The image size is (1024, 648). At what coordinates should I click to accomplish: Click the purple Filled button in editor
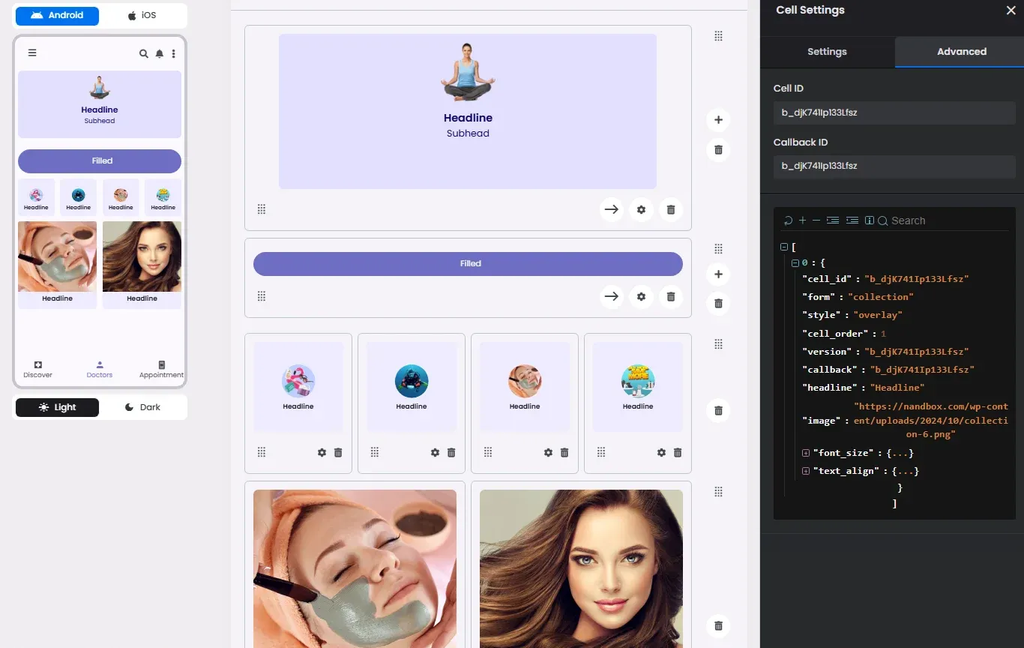point(468,264)
